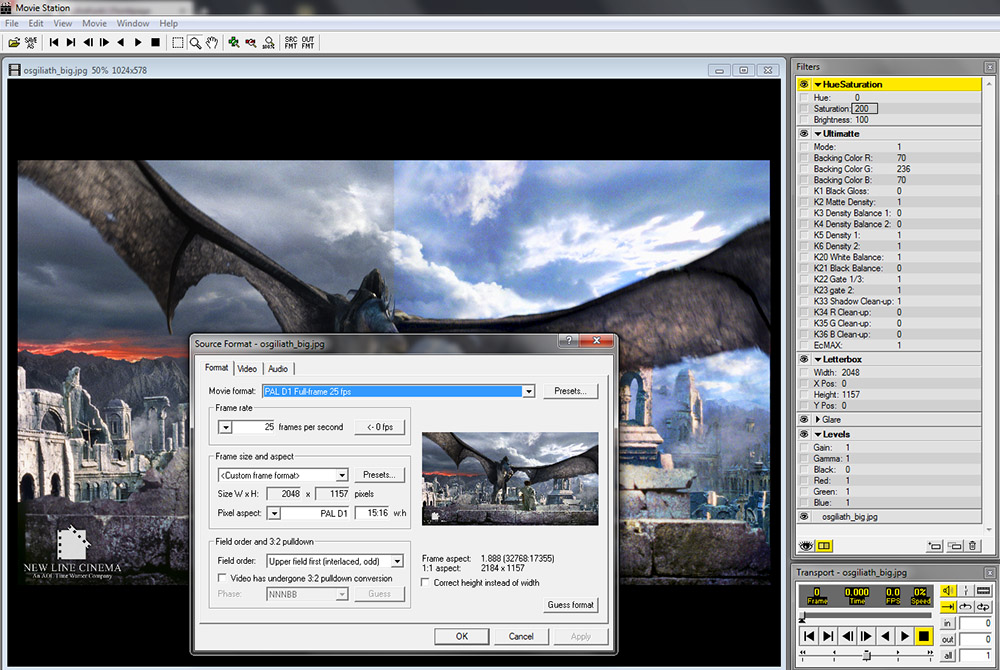
Task: Enable ping-pong playback mode in Transport
Action: (983, 607)
